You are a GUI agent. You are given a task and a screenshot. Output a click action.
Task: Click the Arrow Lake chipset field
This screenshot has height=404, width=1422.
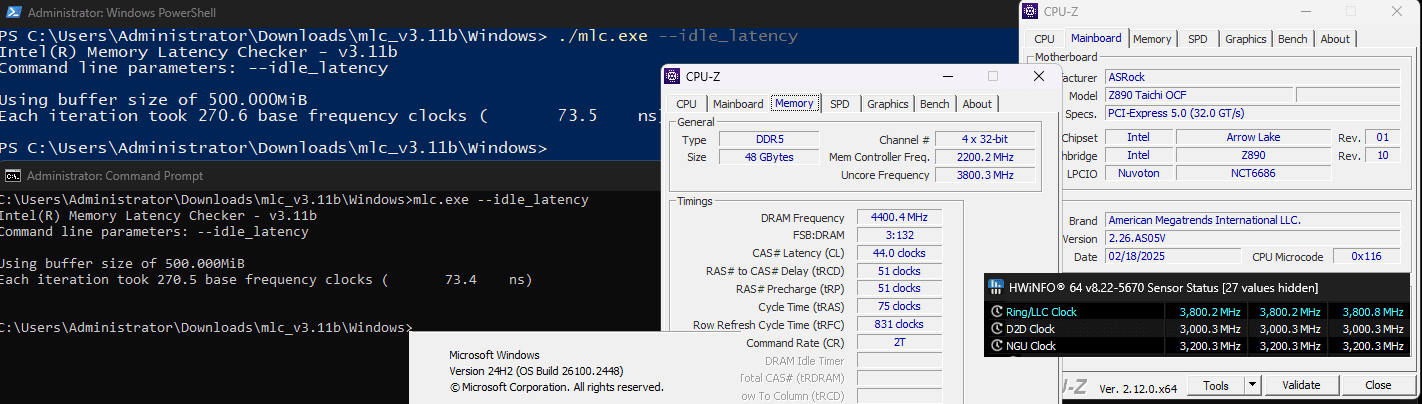[x=1253, y=137]
